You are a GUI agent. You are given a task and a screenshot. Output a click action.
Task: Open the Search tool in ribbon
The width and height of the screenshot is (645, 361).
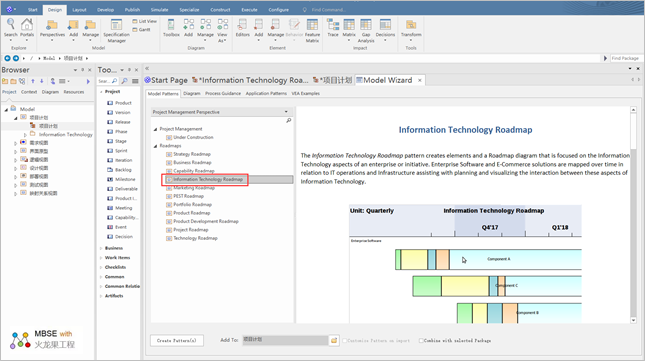[x=11, y=28]
